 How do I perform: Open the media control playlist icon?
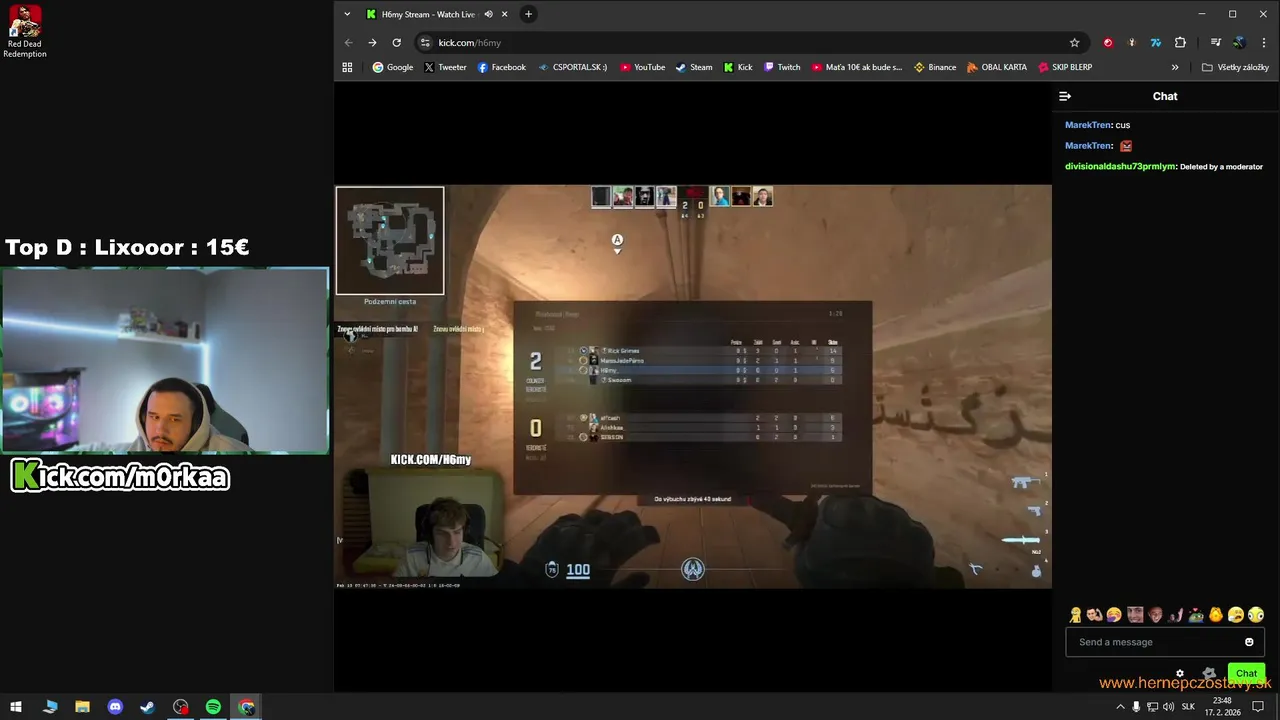1216,43
